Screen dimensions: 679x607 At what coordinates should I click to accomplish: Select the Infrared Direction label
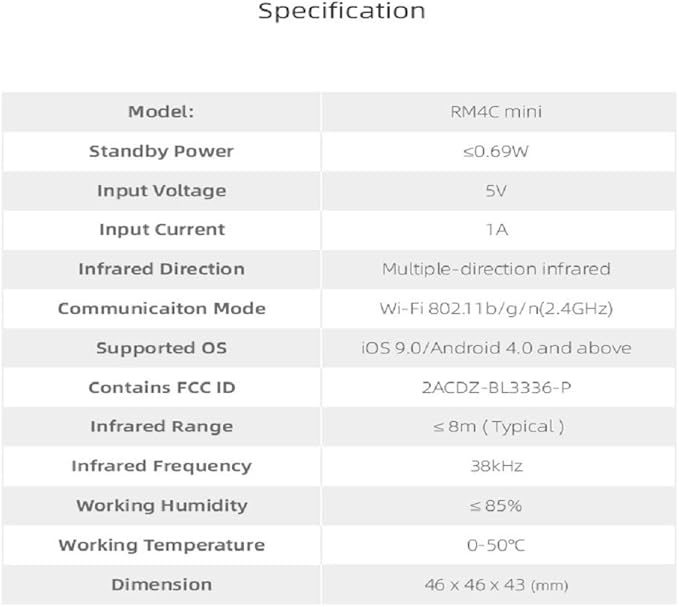[x=162, y=269]
